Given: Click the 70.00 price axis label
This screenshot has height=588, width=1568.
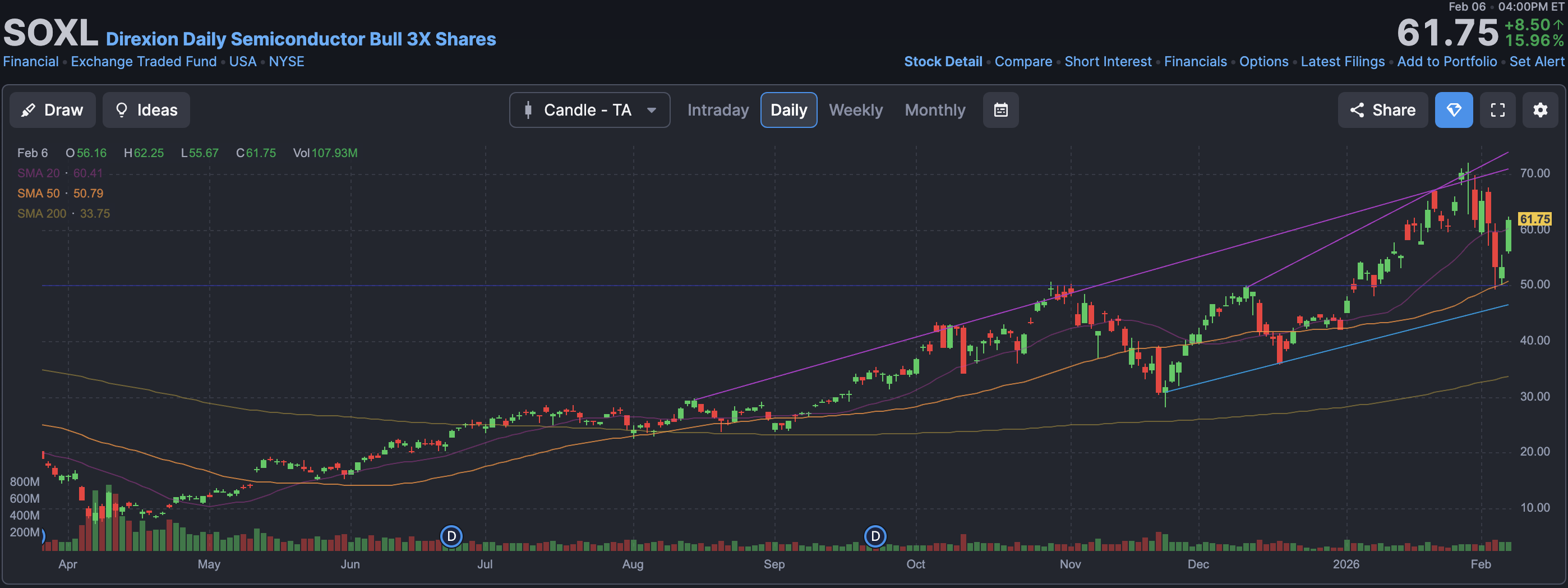Looking at the screenshot, I should tap(1534, 173).
